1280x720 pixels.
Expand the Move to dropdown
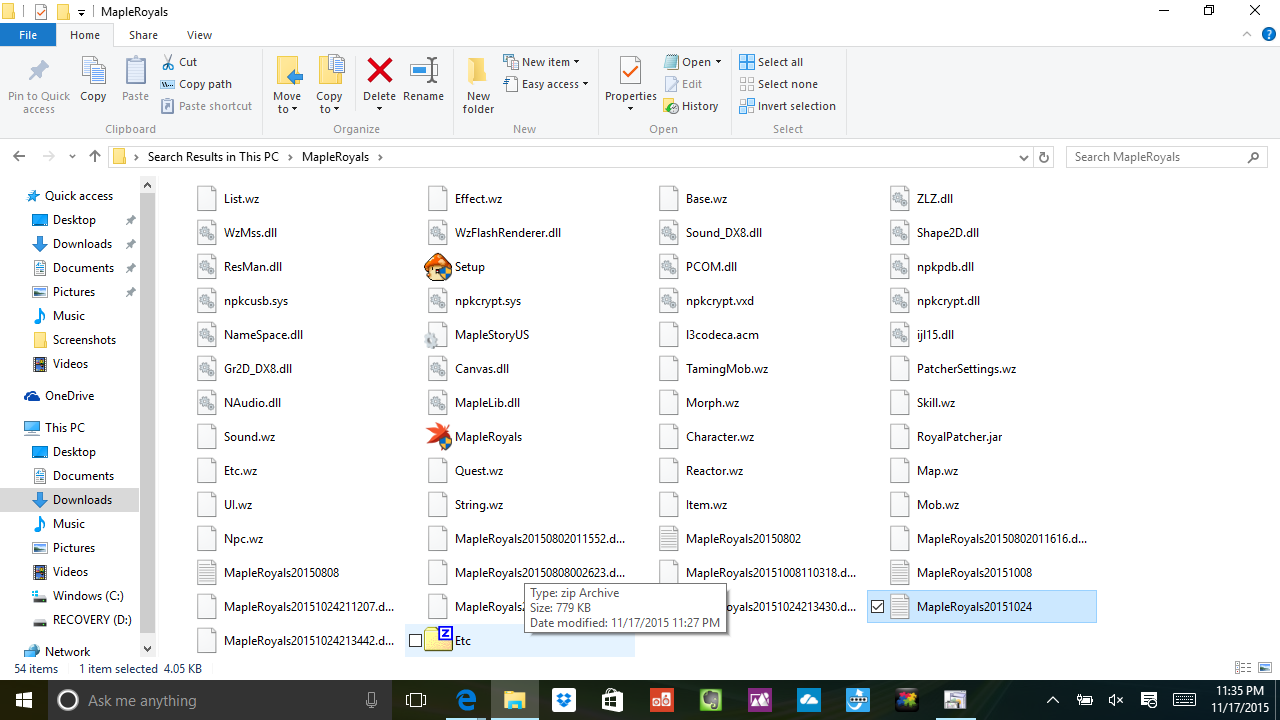[x=287, y=109]
